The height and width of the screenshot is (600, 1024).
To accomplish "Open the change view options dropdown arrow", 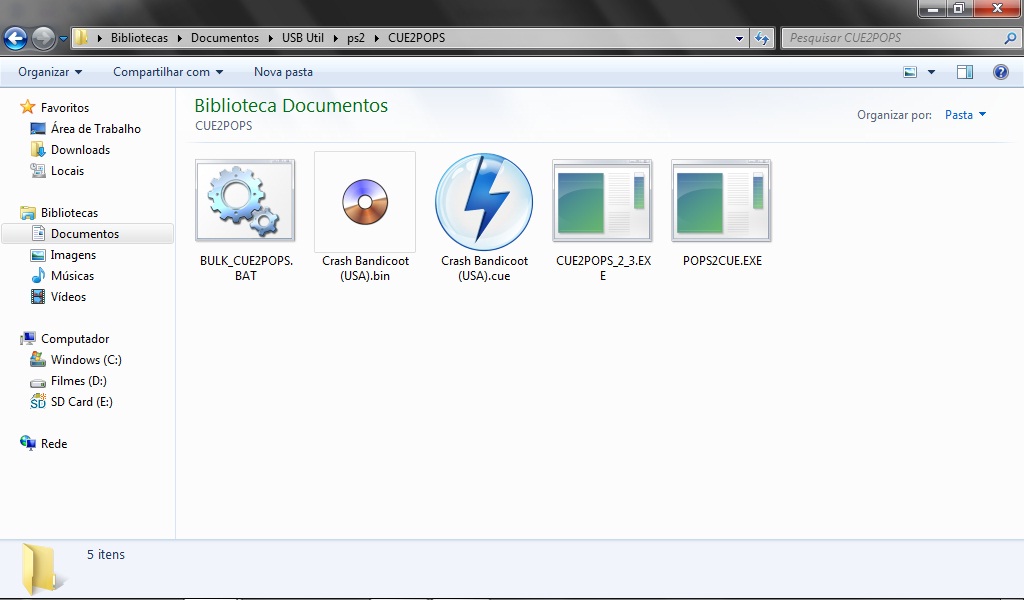I will point(931,72).
